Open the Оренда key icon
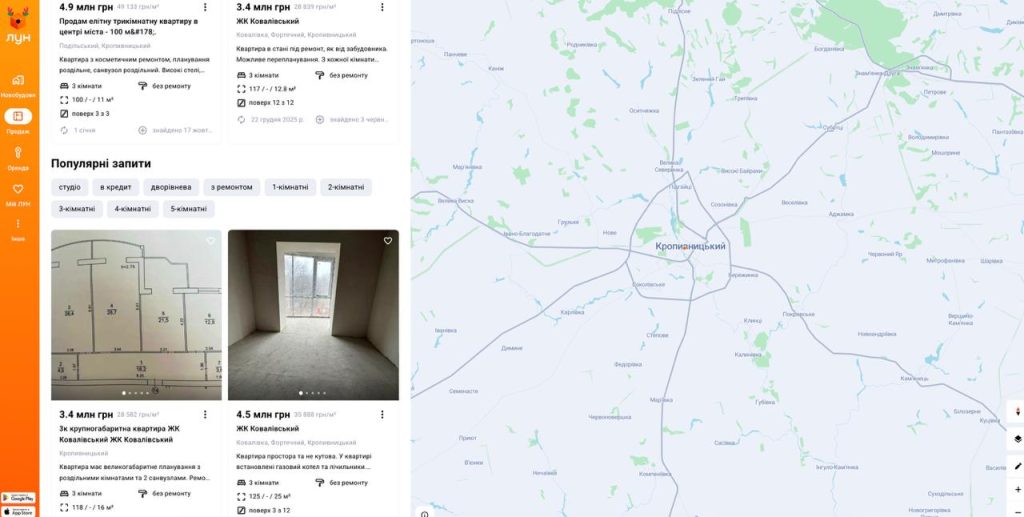Screen dimensions: 1024x517 pos(18,157)
